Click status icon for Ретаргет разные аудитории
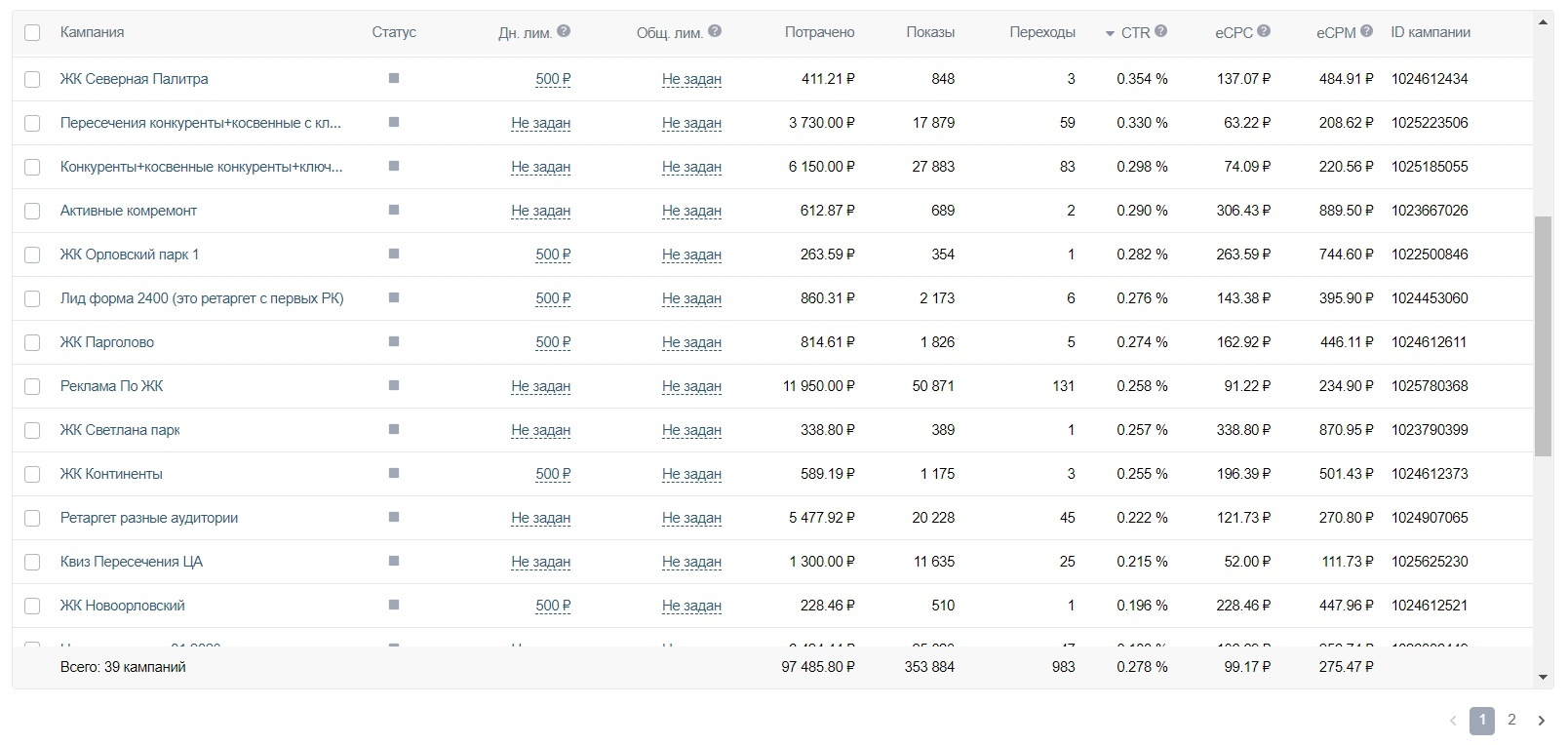 click(x=394, y=517)
